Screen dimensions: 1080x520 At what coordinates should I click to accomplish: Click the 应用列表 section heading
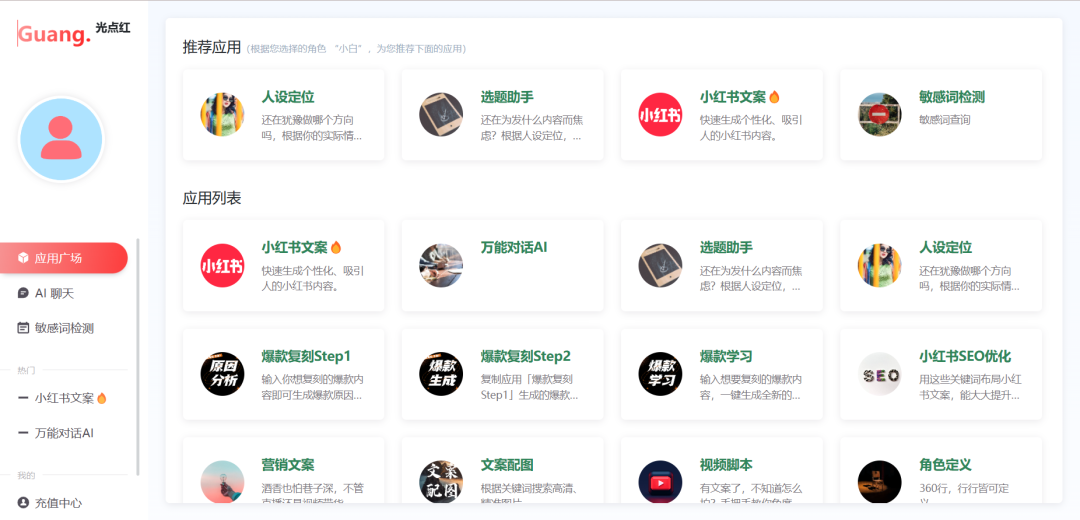coord(211,199)
